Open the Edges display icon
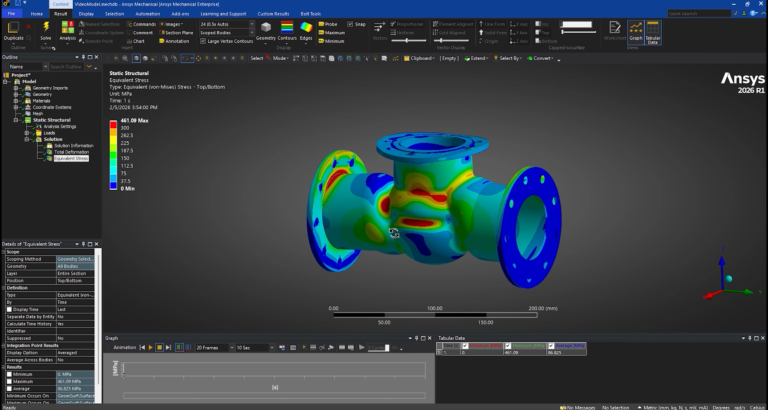 (x=306, y=27)
